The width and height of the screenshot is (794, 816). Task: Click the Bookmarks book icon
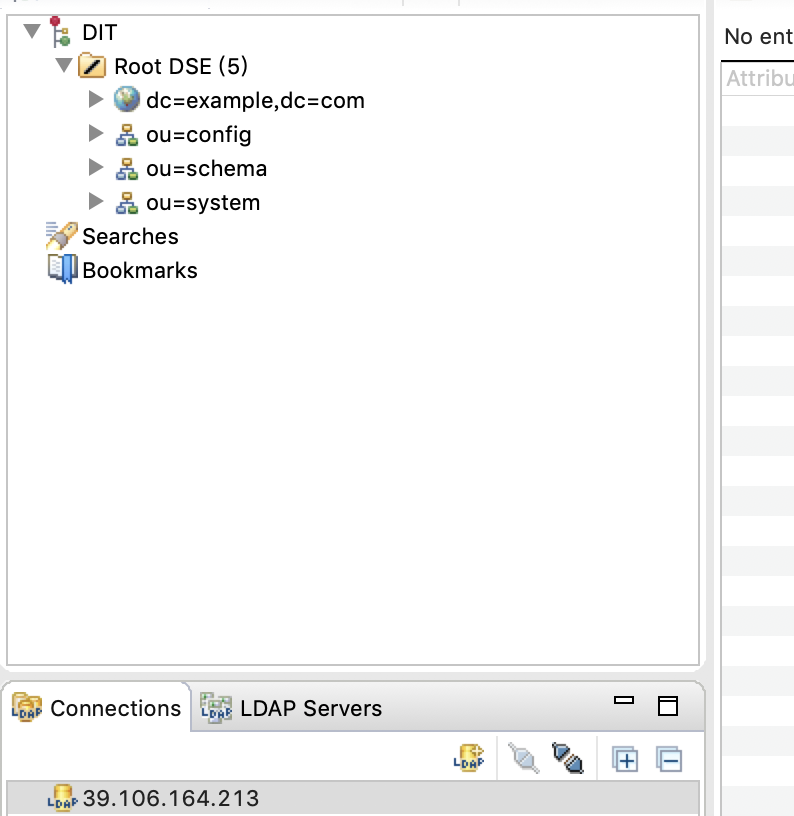pyautogui.click(x=62, y=269)
